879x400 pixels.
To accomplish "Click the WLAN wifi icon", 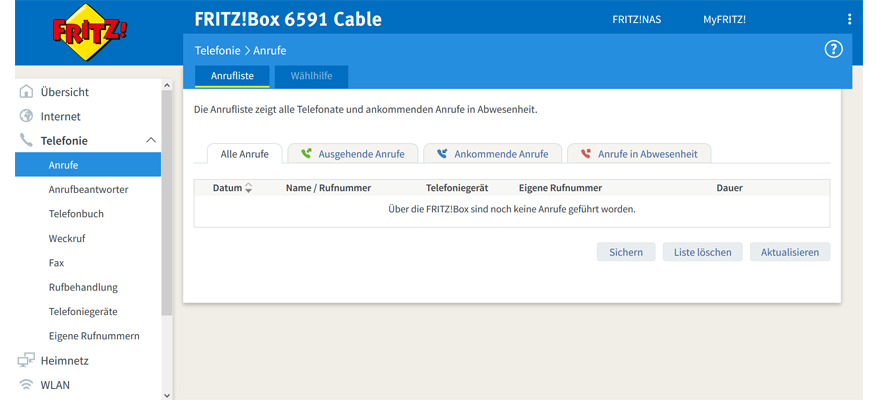I will pos(27,384).
